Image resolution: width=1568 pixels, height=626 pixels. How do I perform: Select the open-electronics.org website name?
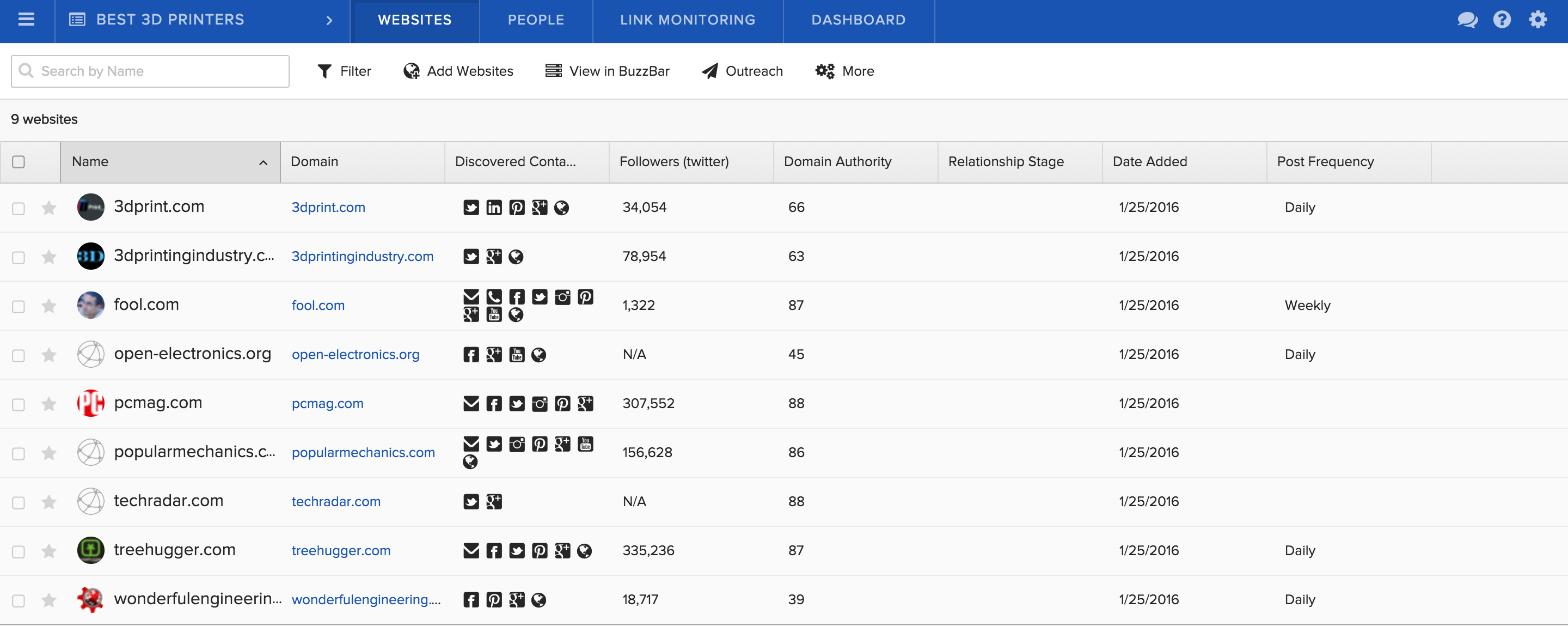[x=192, y=354]
